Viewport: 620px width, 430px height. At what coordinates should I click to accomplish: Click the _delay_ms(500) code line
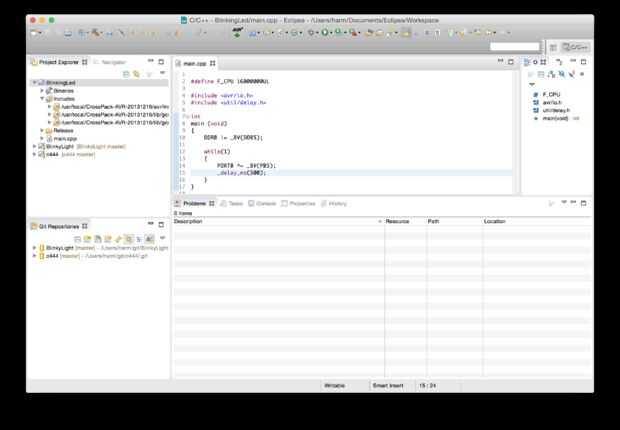(241, 173)
